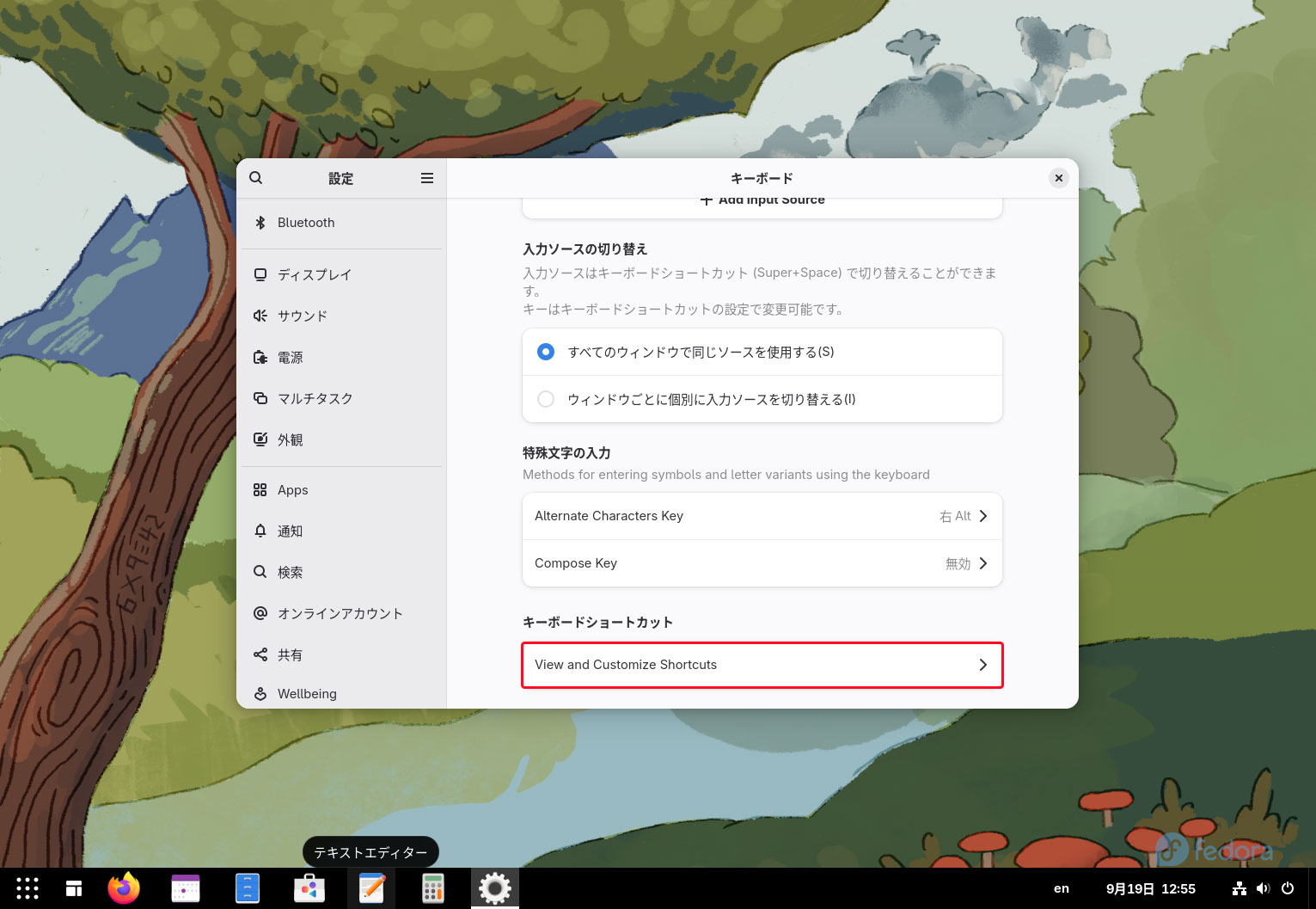The image size is (1316, 909).
Task: Click the en input source indicator
Action: [1062, 888]
